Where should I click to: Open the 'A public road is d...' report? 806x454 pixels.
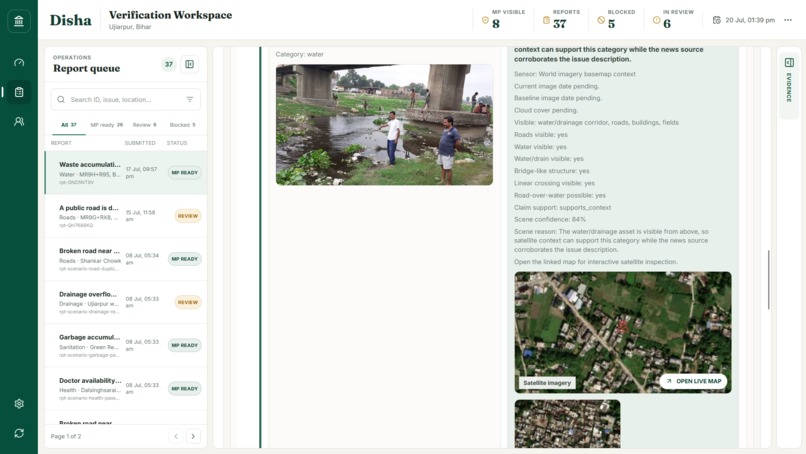(126, 216)
